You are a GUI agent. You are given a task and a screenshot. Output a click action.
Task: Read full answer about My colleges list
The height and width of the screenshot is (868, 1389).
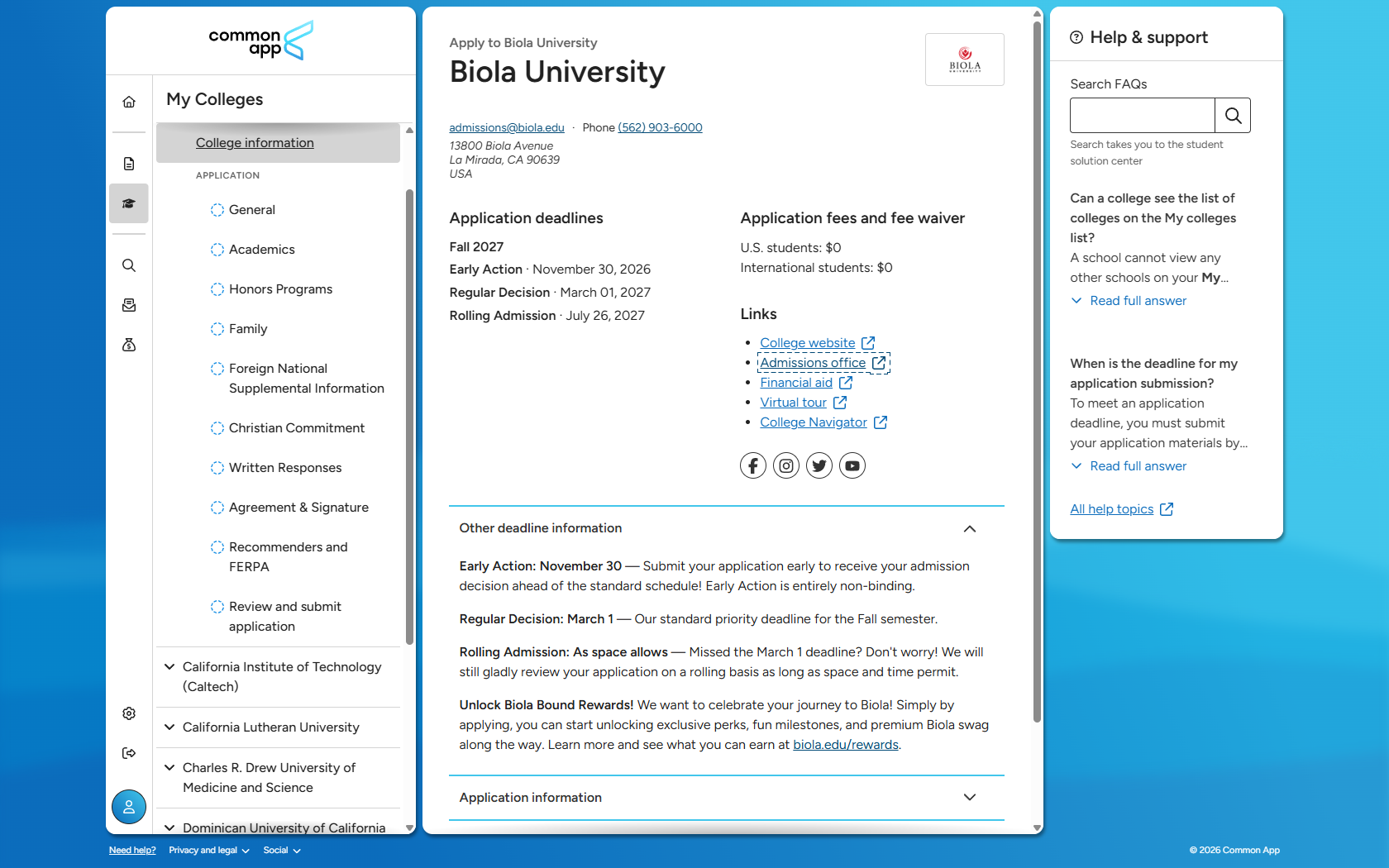coord(1129,301)
